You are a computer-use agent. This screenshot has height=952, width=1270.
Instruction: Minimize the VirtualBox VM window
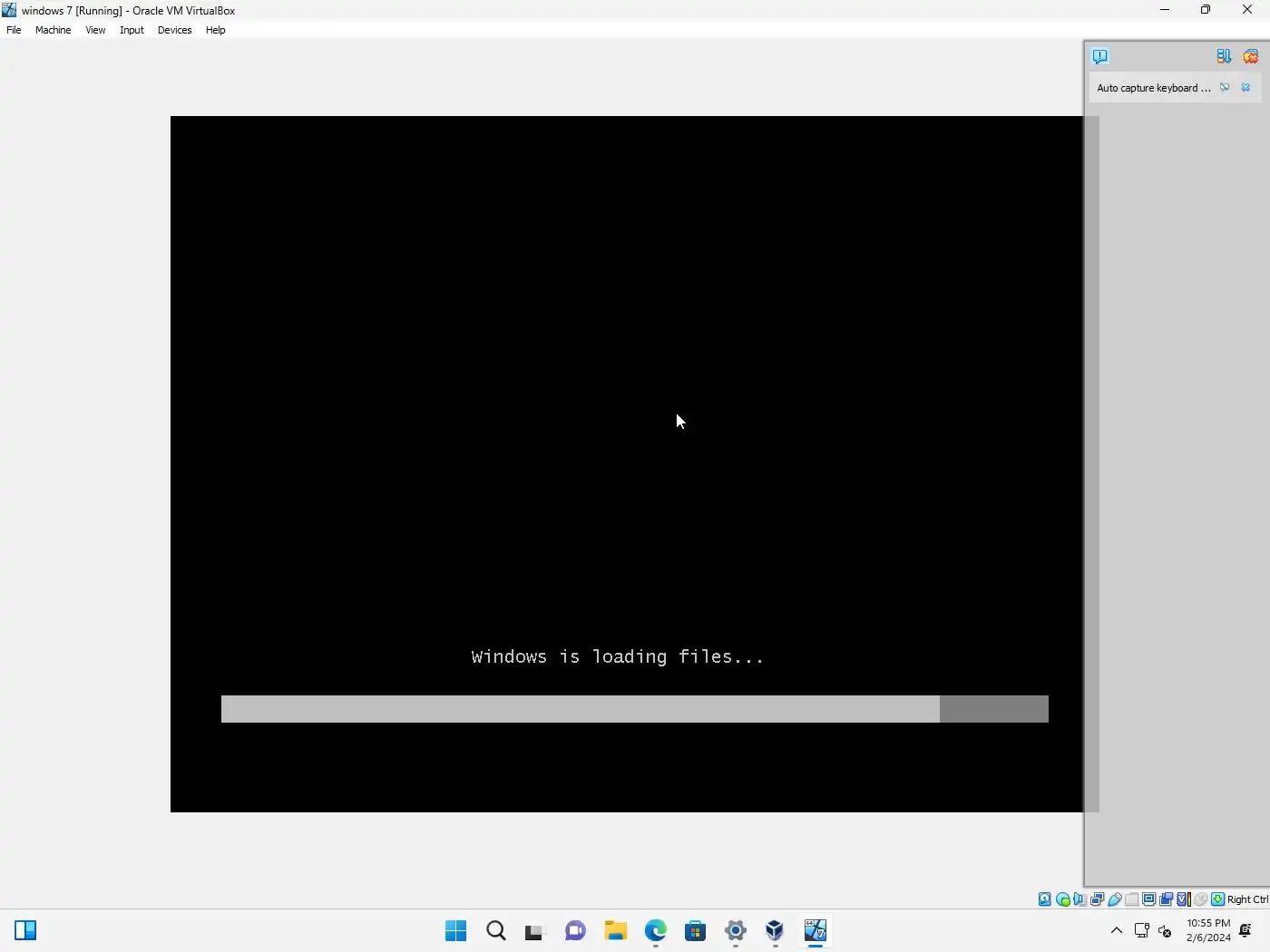1164,10
